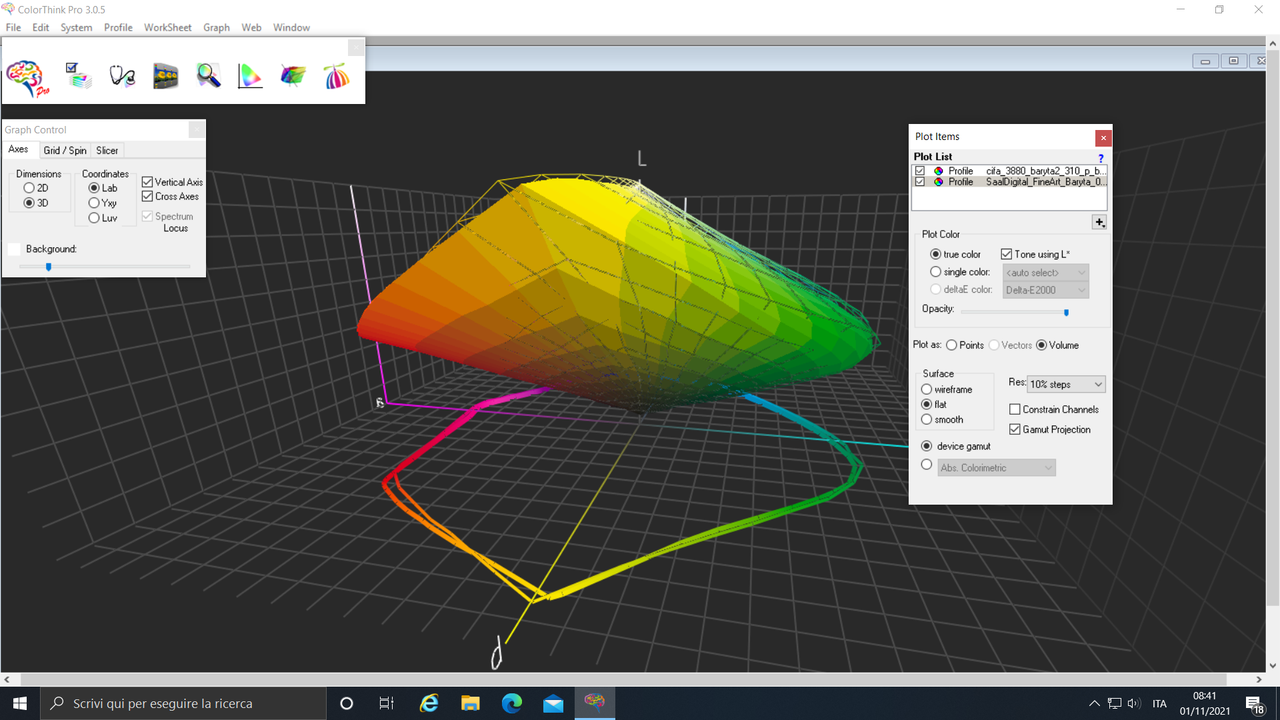The width and height of the screenshot is (1280, 720).
Task: Open the File menu
Action: tap(13, 27)
